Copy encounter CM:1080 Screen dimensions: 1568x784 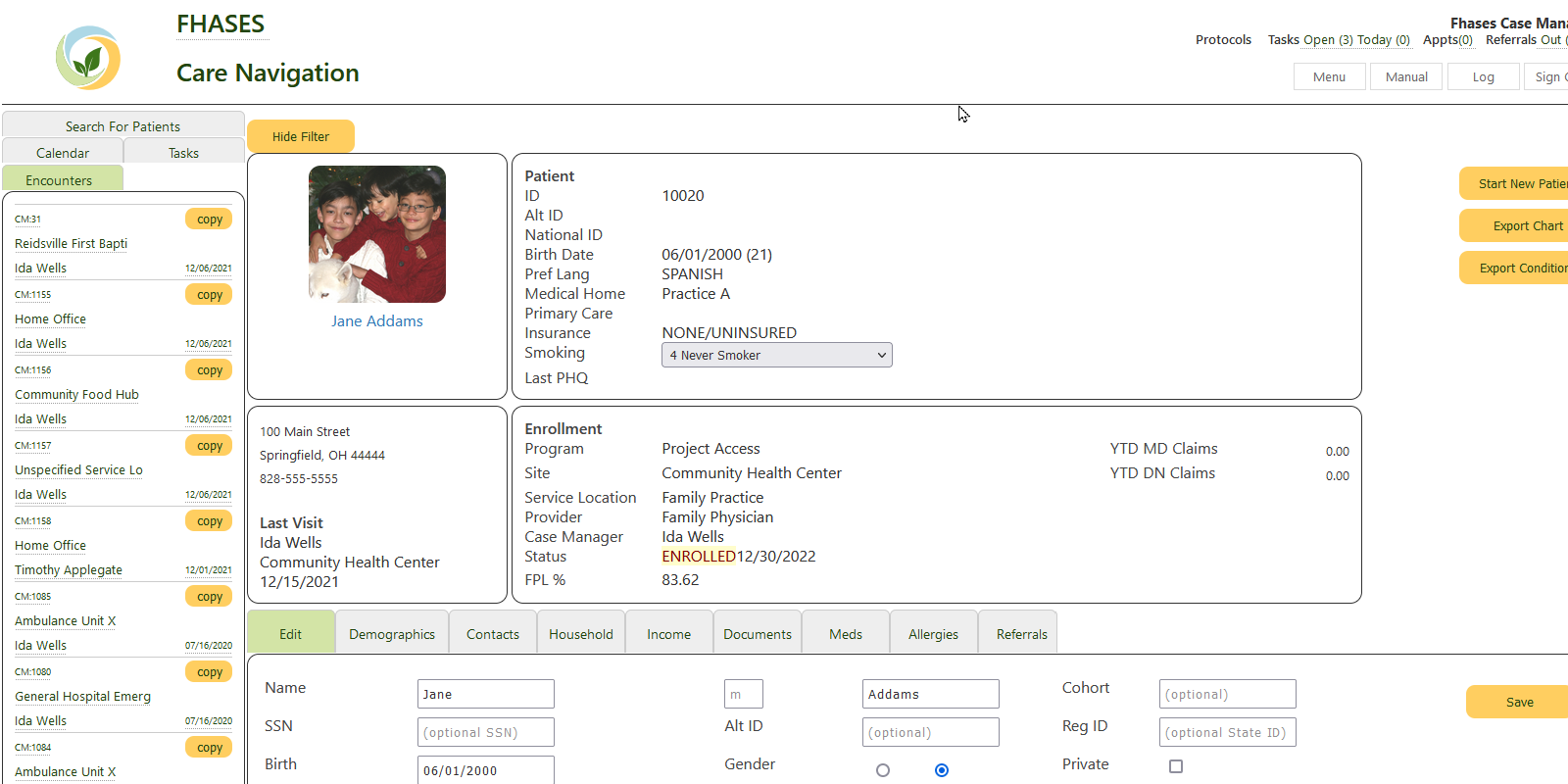click(x=209, y=671)
